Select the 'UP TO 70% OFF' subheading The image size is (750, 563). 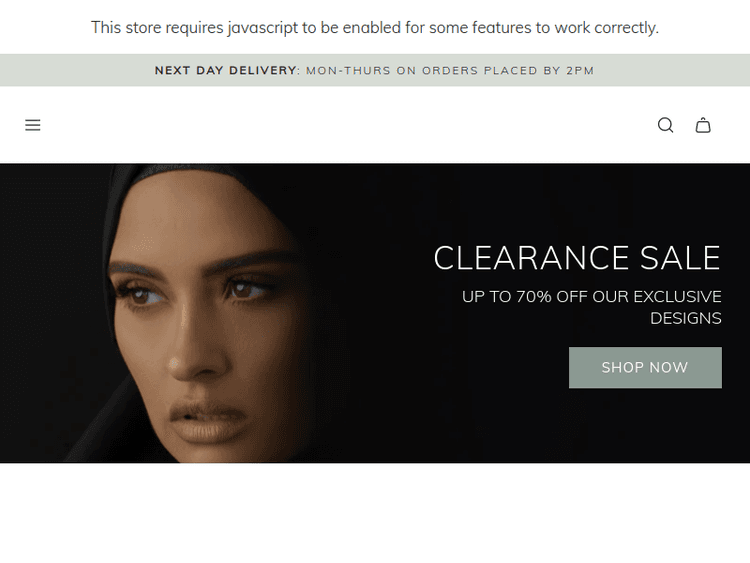pos(591,307)
